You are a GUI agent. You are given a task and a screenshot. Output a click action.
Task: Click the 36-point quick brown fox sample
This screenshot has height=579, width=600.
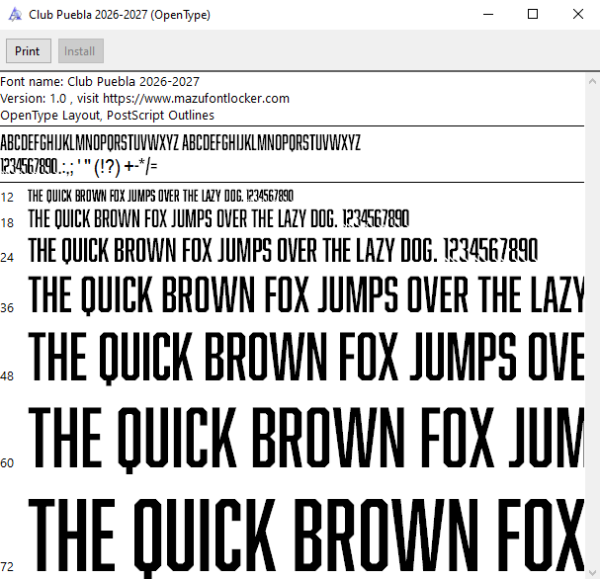tap(306, 295)
